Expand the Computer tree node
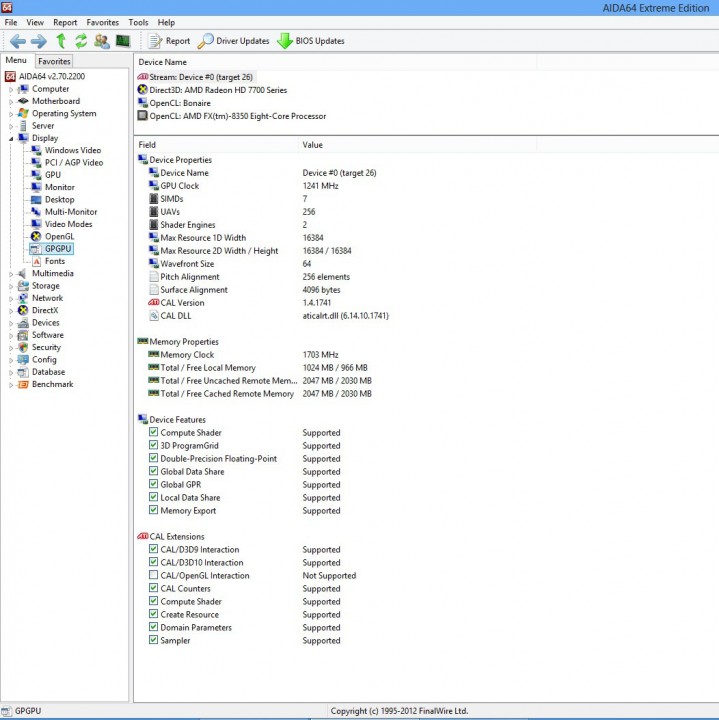Viewport: 719px width, 720px height. [11, 90]
